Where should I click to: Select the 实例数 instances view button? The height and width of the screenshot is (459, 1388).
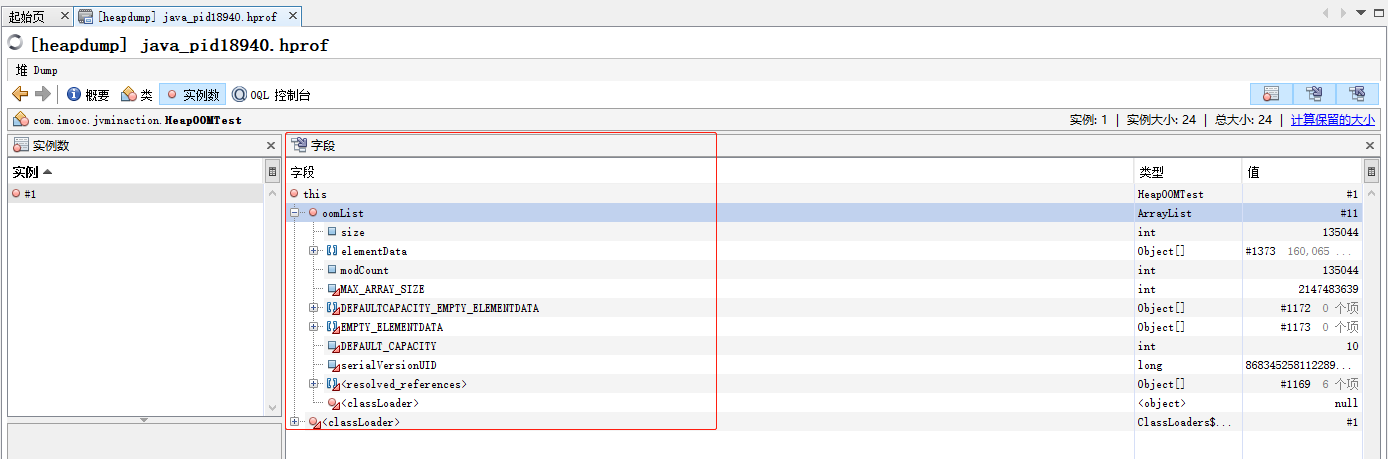(x=192, y=95)
